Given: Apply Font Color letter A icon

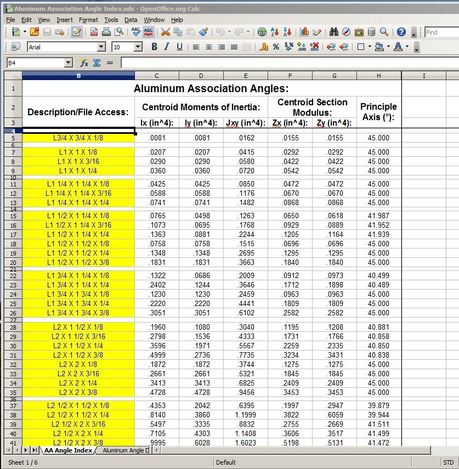Looking at the screenshot, I should (x=398, y=47).
